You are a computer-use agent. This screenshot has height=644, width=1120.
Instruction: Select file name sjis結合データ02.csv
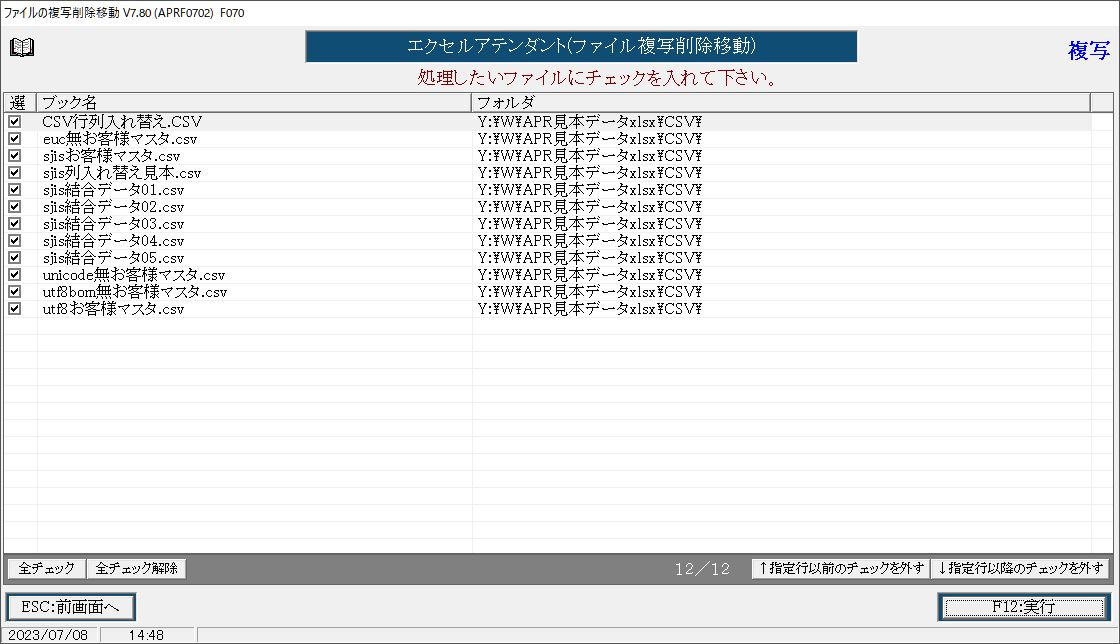pyautogui.click(x=114, y=207)
